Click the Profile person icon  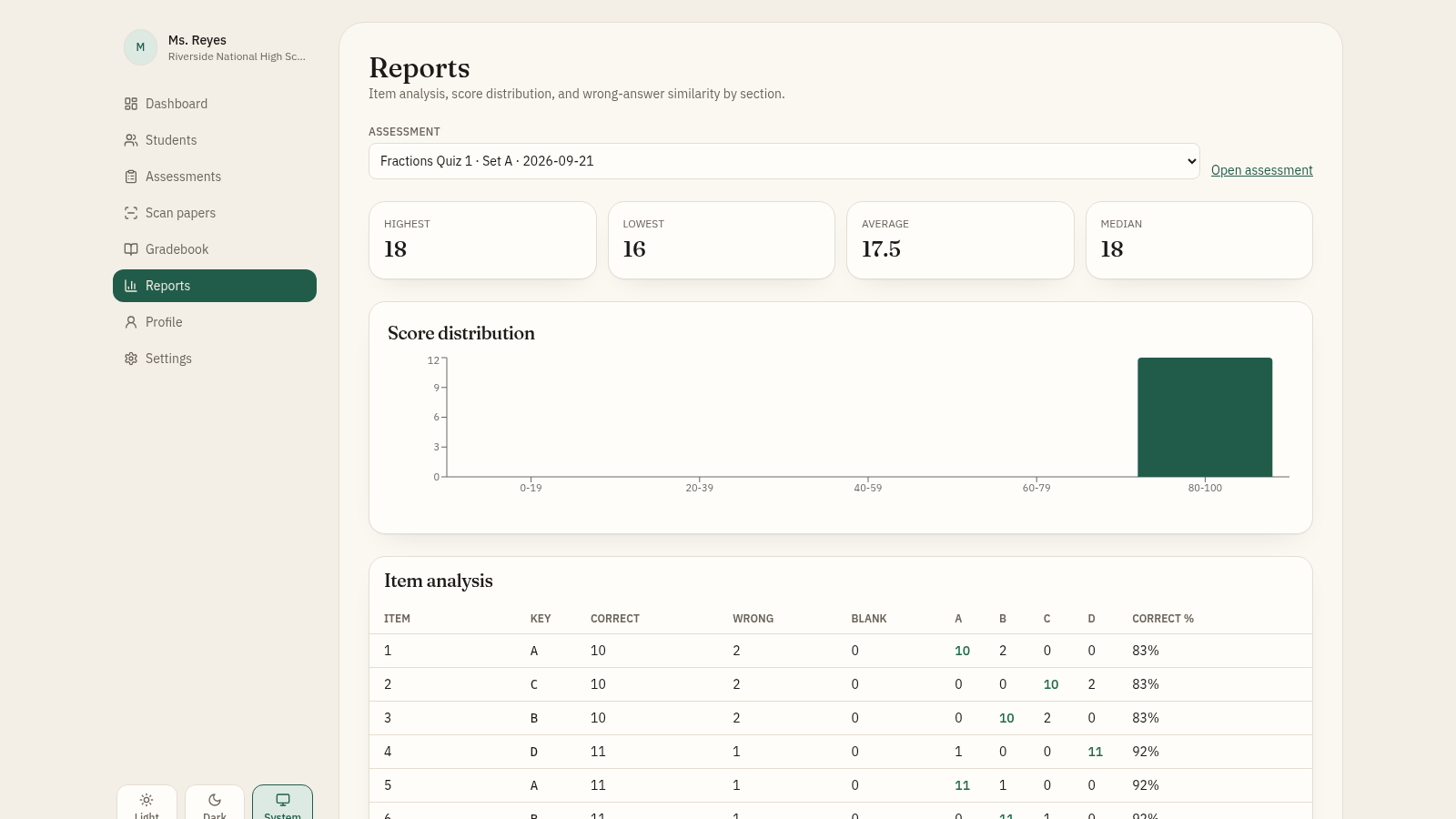coord(131,322)
